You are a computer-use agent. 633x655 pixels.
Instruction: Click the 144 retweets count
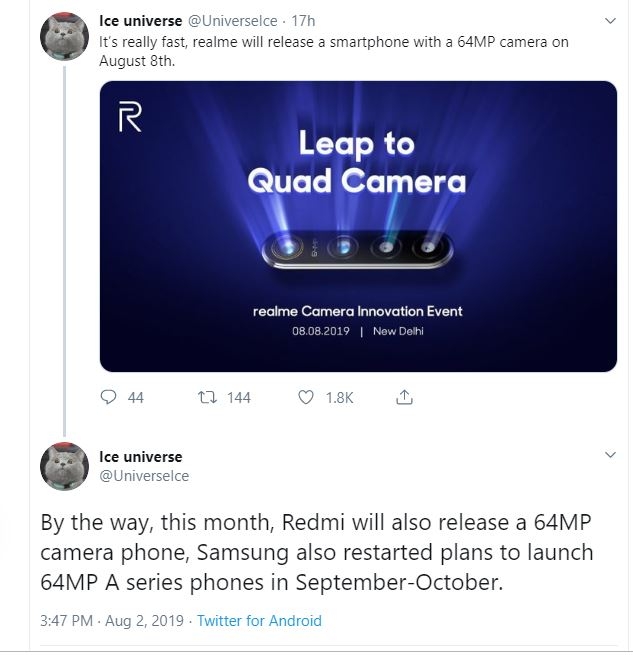pyautogui.click(x=239, y=398)
